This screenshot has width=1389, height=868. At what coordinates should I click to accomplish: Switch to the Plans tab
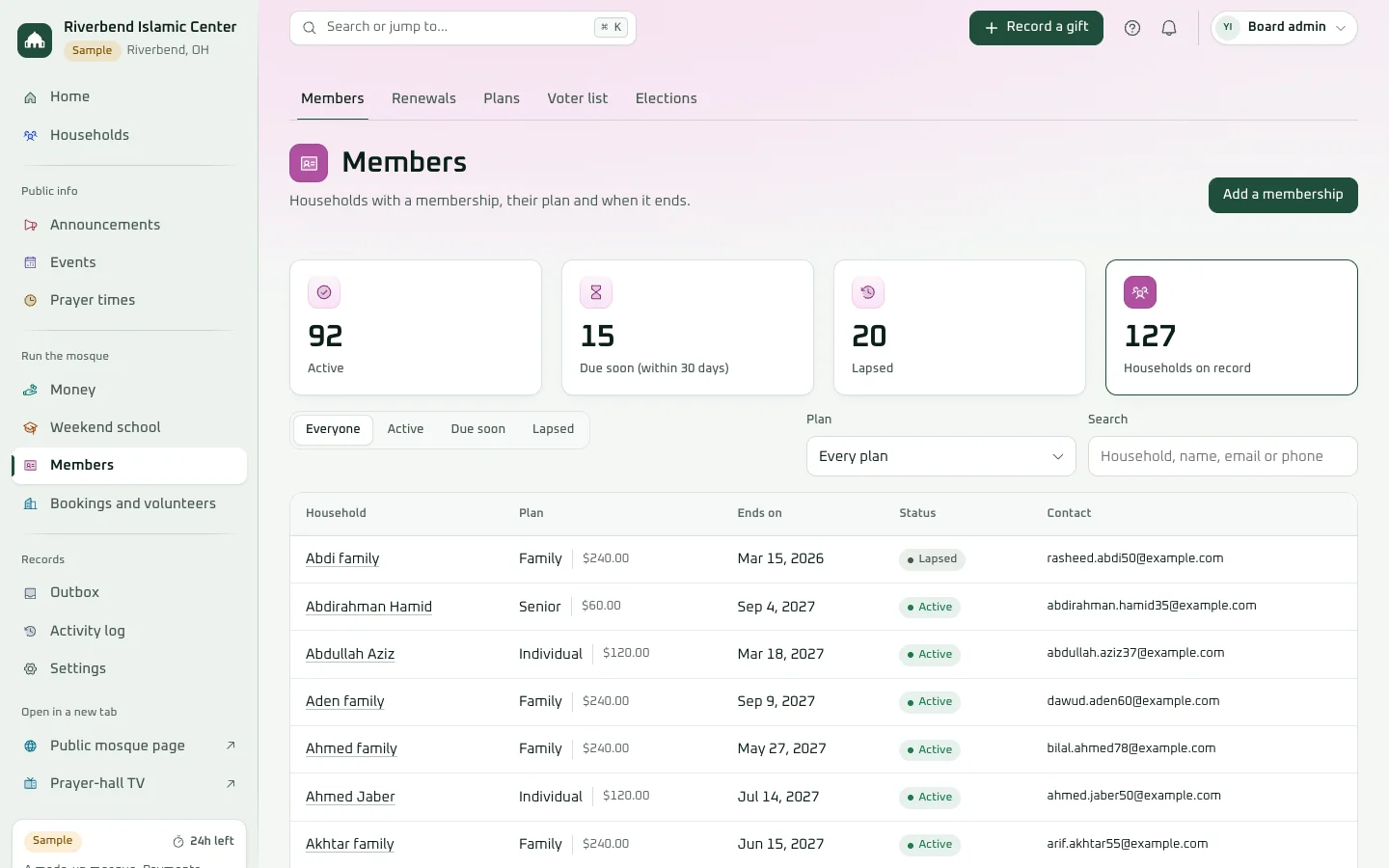click(x=502, y=98)
